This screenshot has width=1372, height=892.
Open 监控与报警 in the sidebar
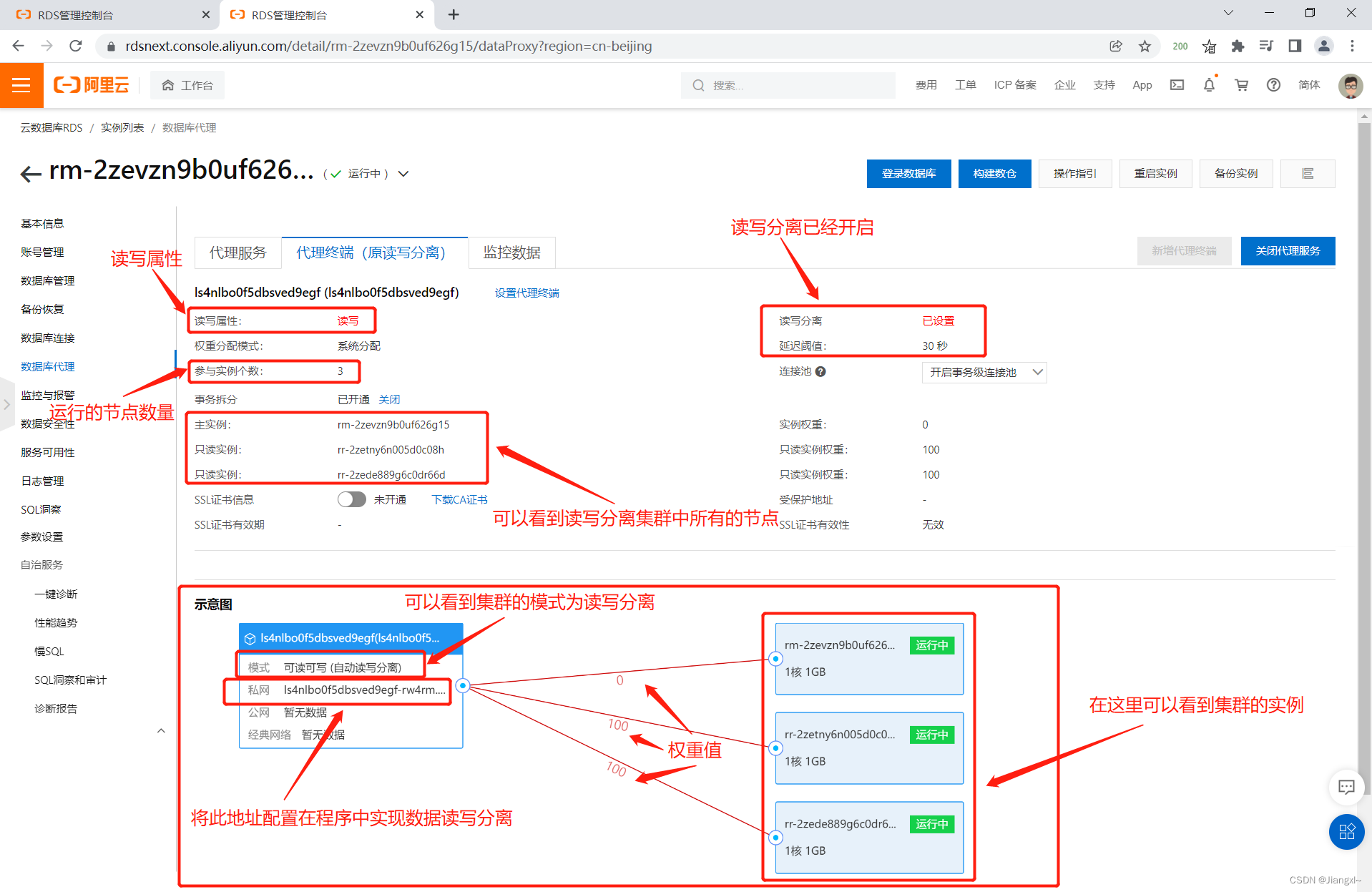(47, 395)
